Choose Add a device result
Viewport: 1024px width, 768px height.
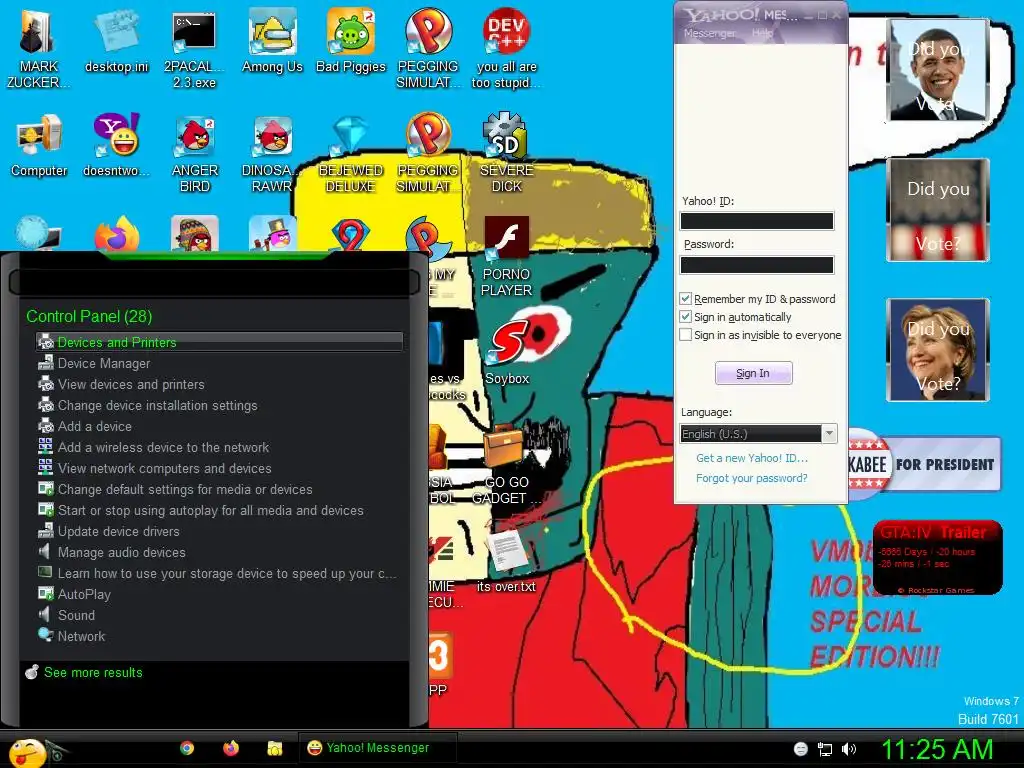point(219,426)
